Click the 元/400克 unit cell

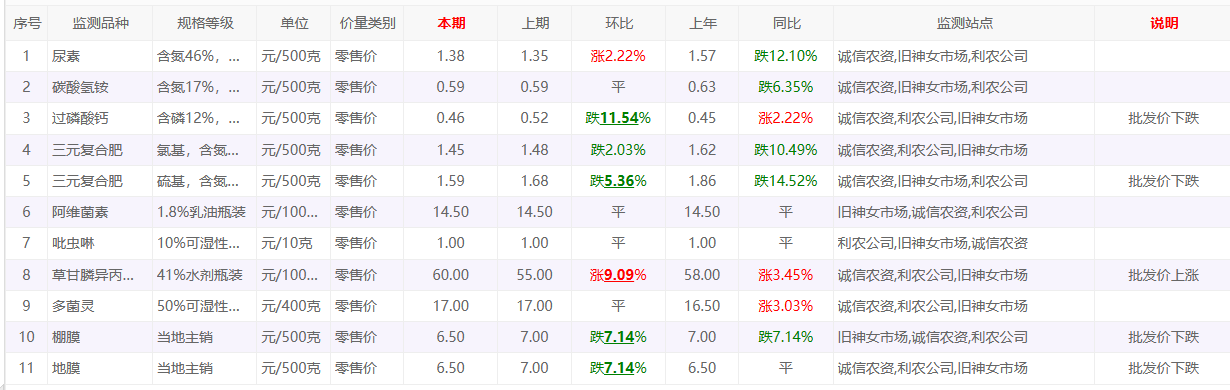pyautogui.click(x=291, y=306)
